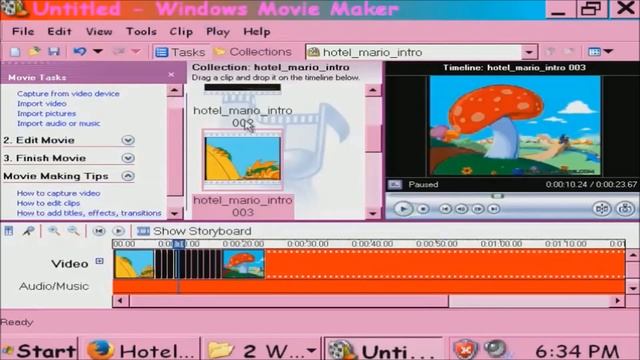Viewport: 640px width, 360px height.
Task: Close the Movie Tasks pane
Action: click(171, 75)
